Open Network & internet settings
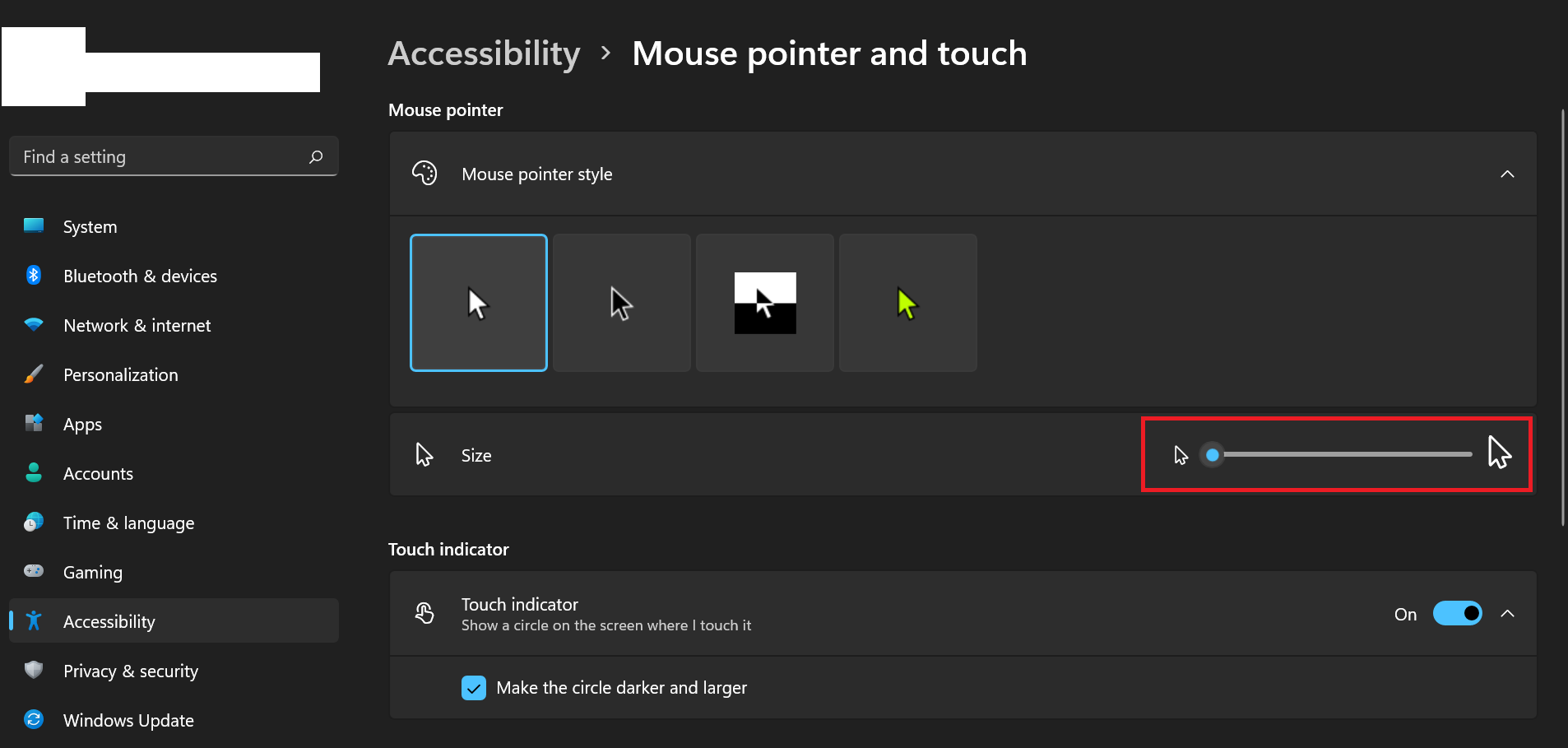Image resolution: width=1568 pixels, height=748 pixels. [x=137, y=326]
